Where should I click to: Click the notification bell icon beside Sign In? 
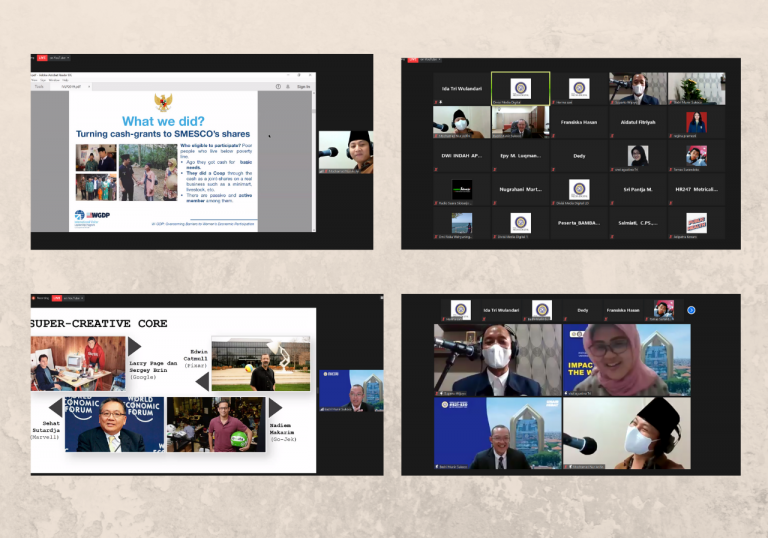point(288,86)
